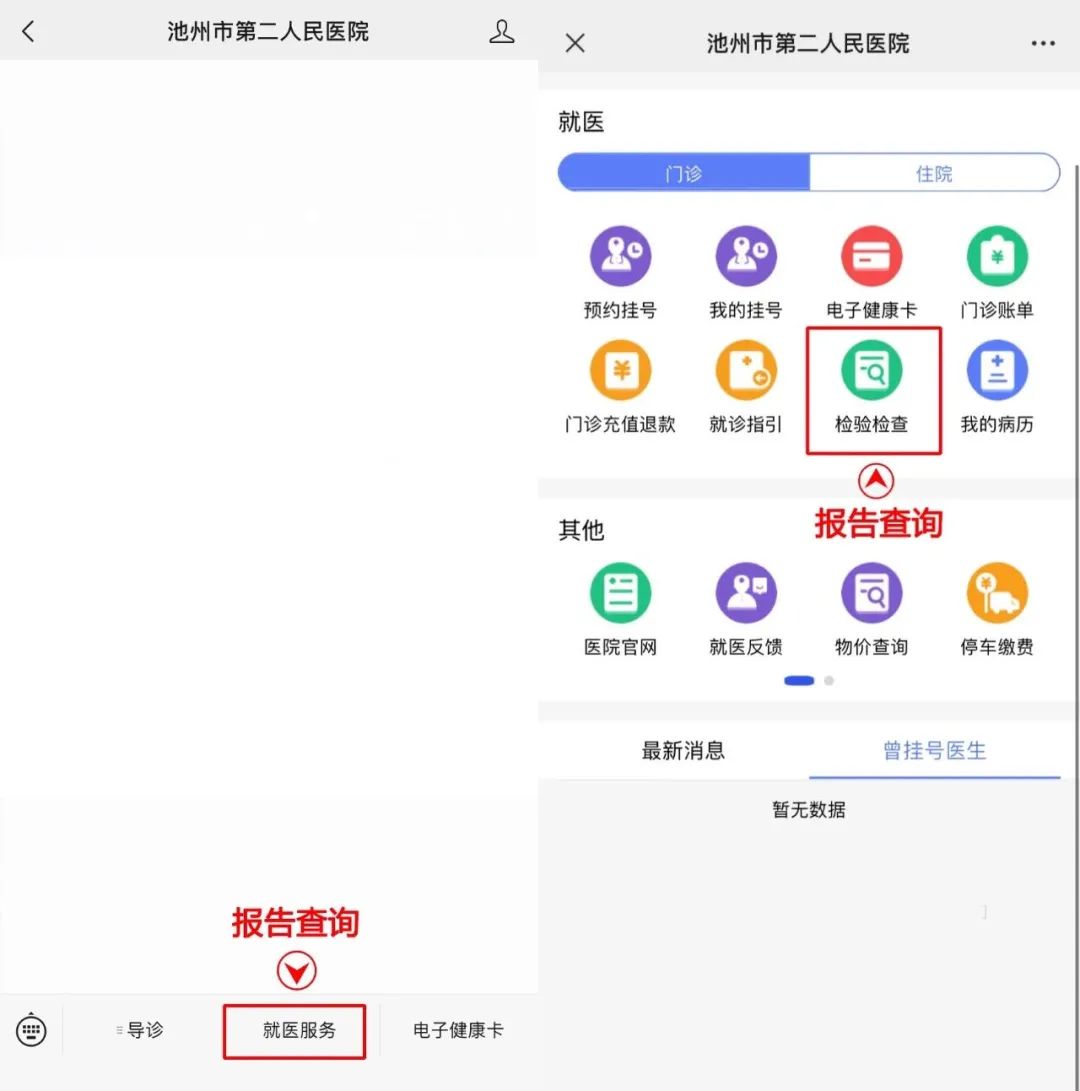
Task: Select the 曾挂号医生 tab
Action: point(934,750)
